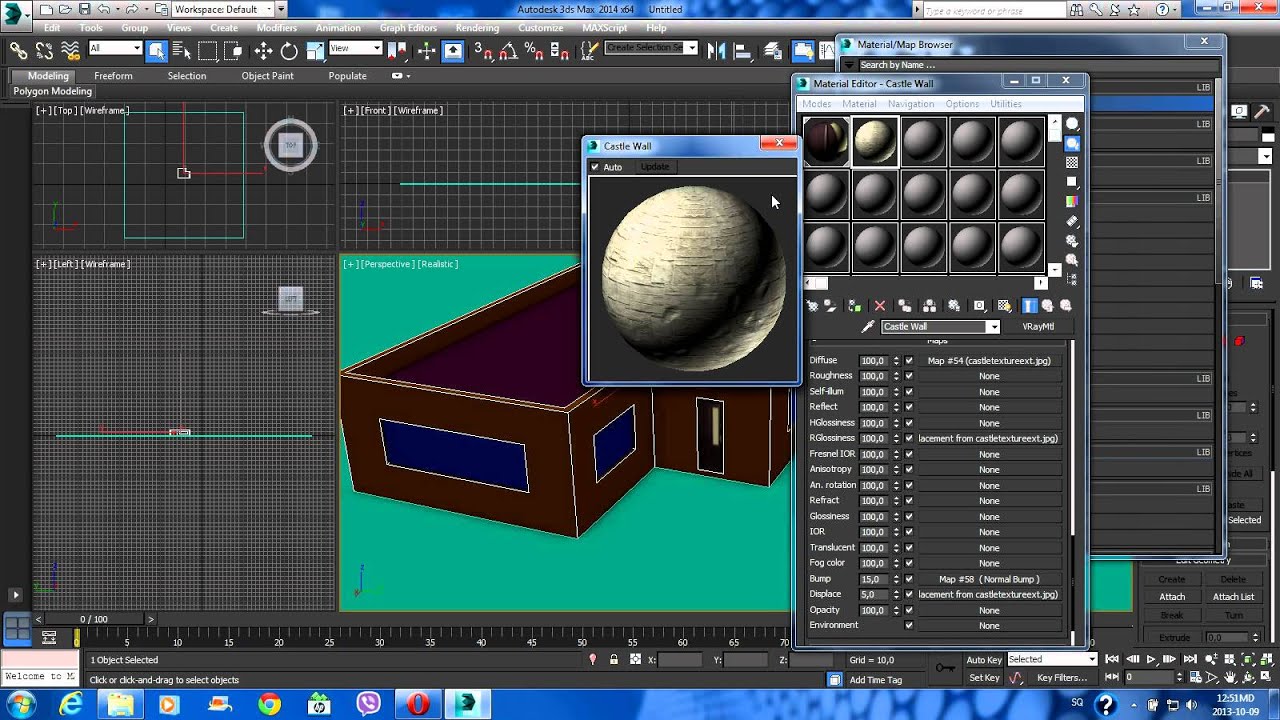1280x720 pixels.
Task: Click the Set Keys key icon
Action: pyautogui.click(x=945, y=667)
